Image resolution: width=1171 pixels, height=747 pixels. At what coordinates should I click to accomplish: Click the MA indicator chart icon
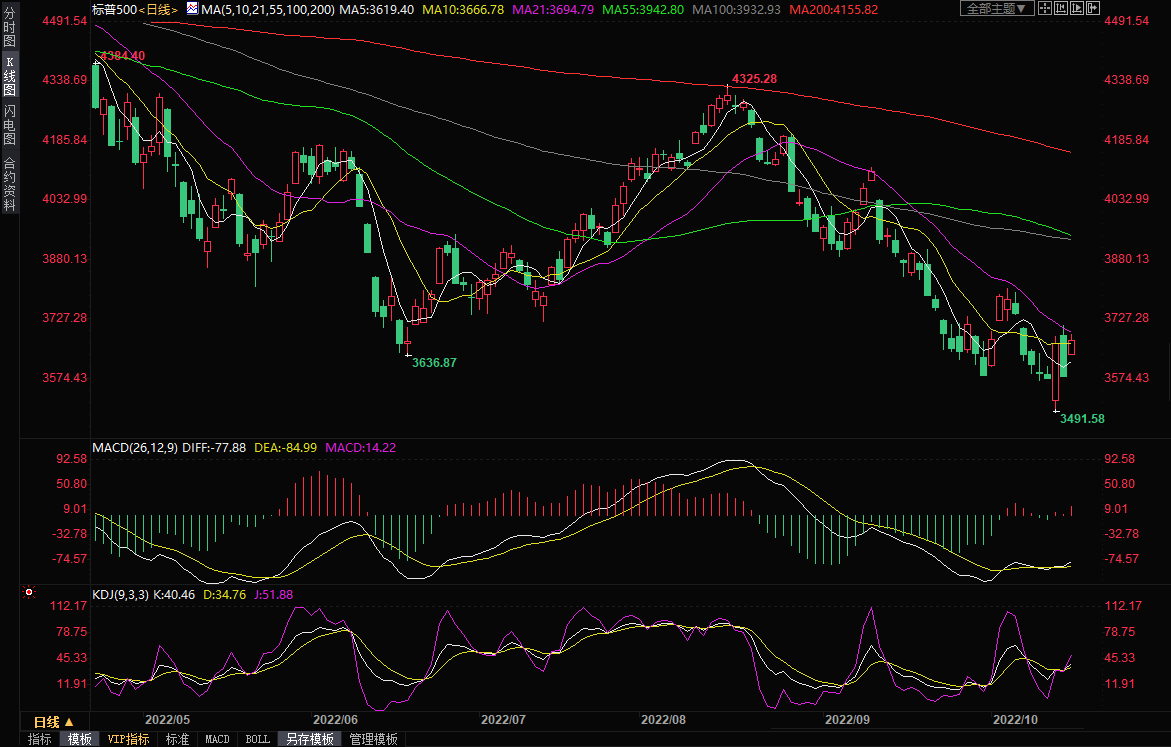[192, 8]
